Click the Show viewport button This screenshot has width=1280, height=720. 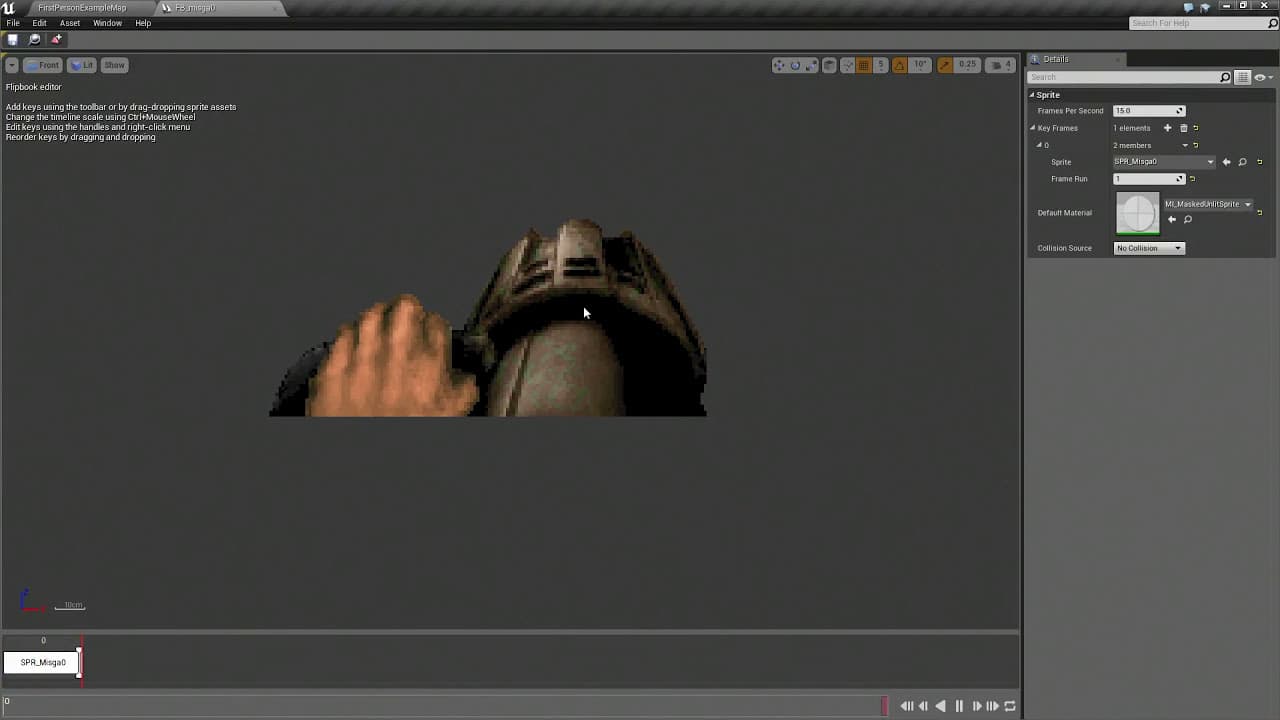coord(115,65)
